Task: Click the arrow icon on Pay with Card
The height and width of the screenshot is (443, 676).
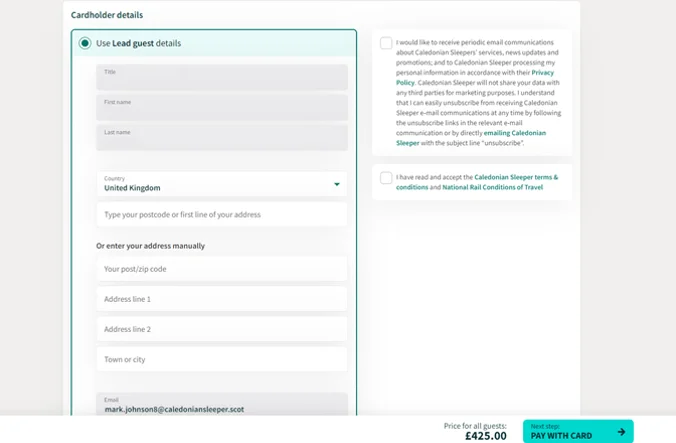Action: (621, 432)
